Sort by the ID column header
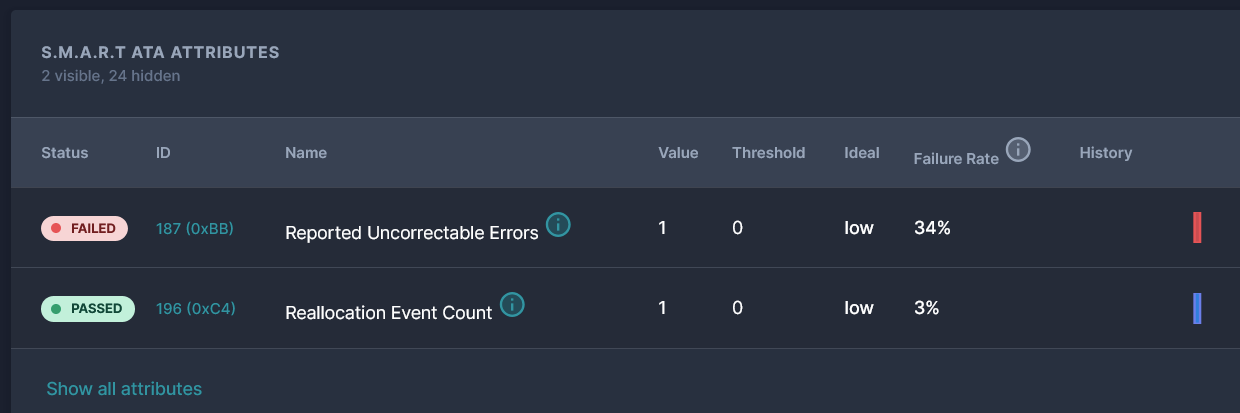This screenshot has width=1240, height=413. pos(164,153)
